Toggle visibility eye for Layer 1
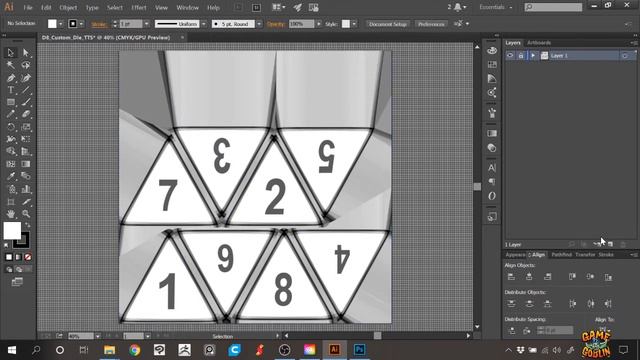The width and height of the screenshot is (640, 360). [510, 56]
